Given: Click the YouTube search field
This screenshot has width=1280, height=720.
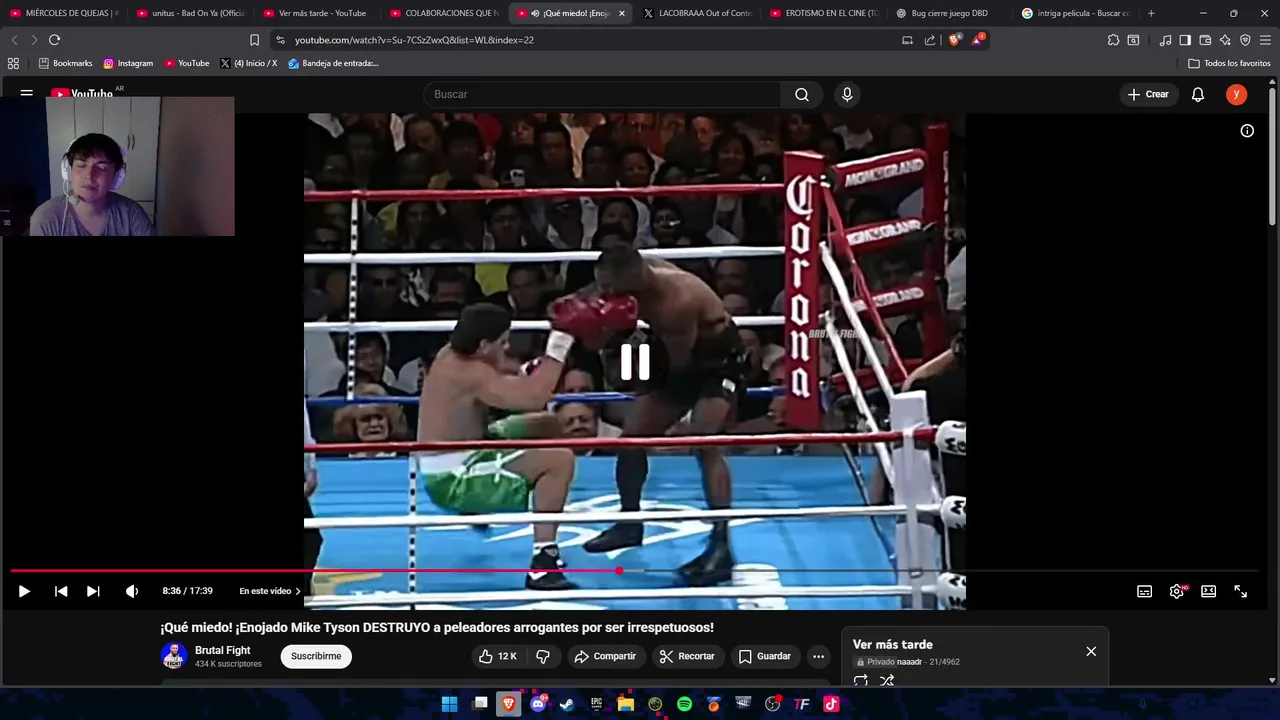Looking at the screenshot, I should (x=602, y=94).
